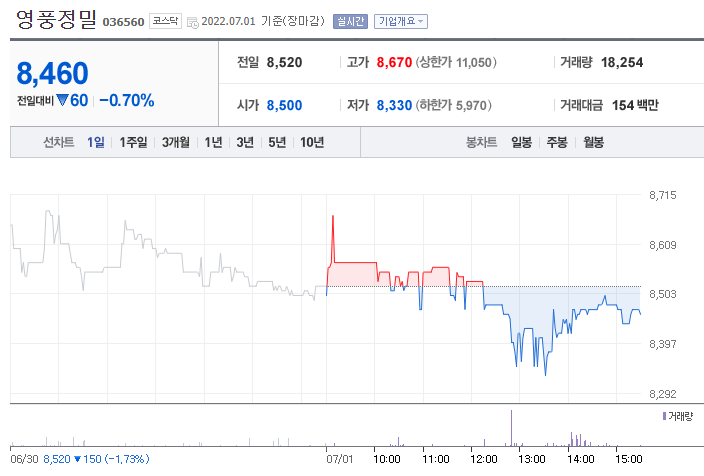Click the stock name 영풍정밀
The image size is (704, 476).
click(56, 19)
